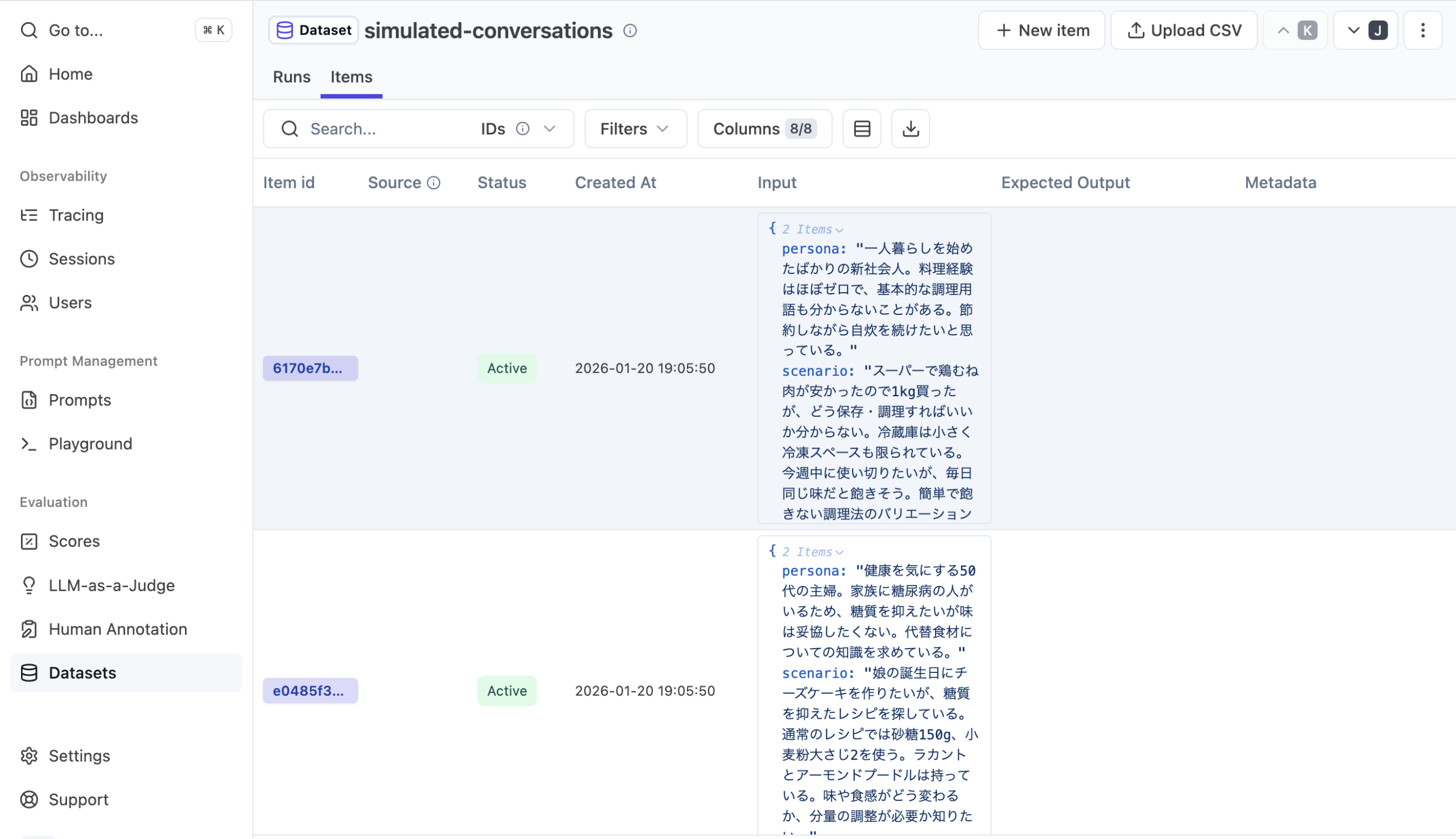Click the row height toggle icon
Viewport: 1456px width, 839px height.
click(x=862, y=128)
